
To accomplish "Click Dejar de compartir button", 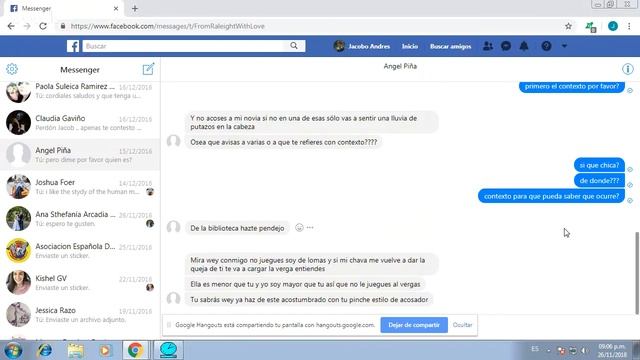I will (414, 325).
